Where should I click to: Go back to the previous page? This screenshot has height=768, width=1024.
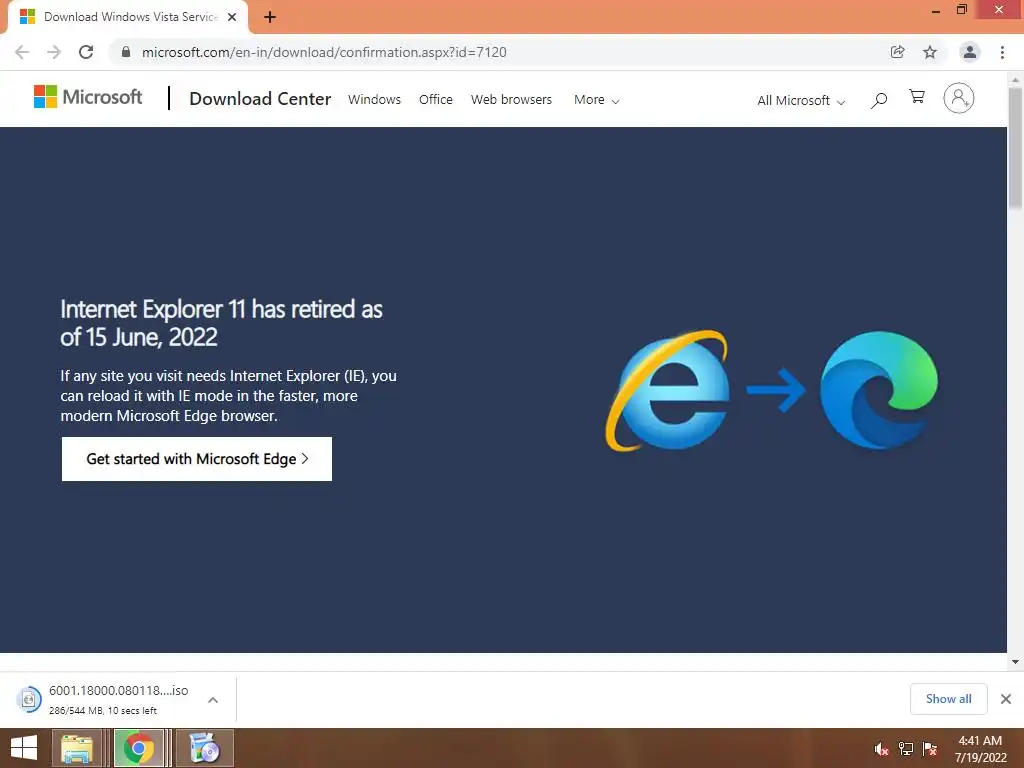pos(22,52)
